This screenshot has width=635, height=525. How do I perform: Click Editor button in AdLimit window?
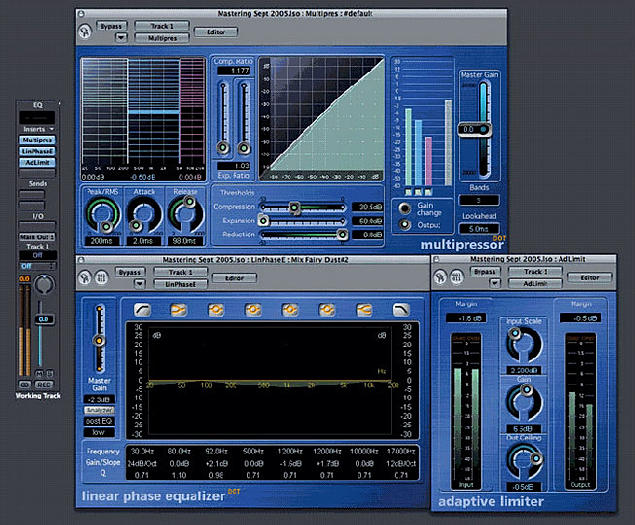[x=590, y=277]
